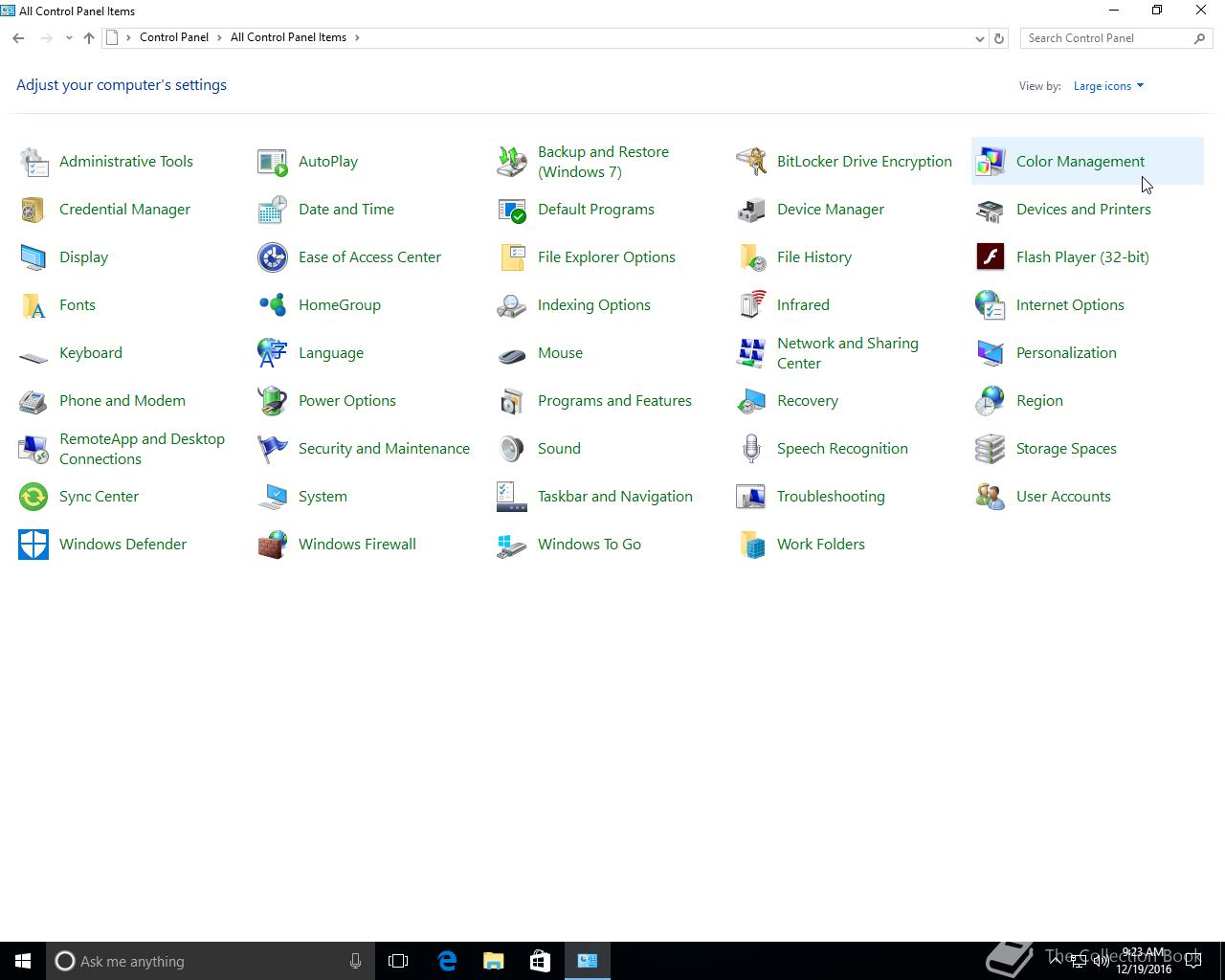Screen dimensions: 1225x980
Task: Open File History icon
Action: pos(751,257)
